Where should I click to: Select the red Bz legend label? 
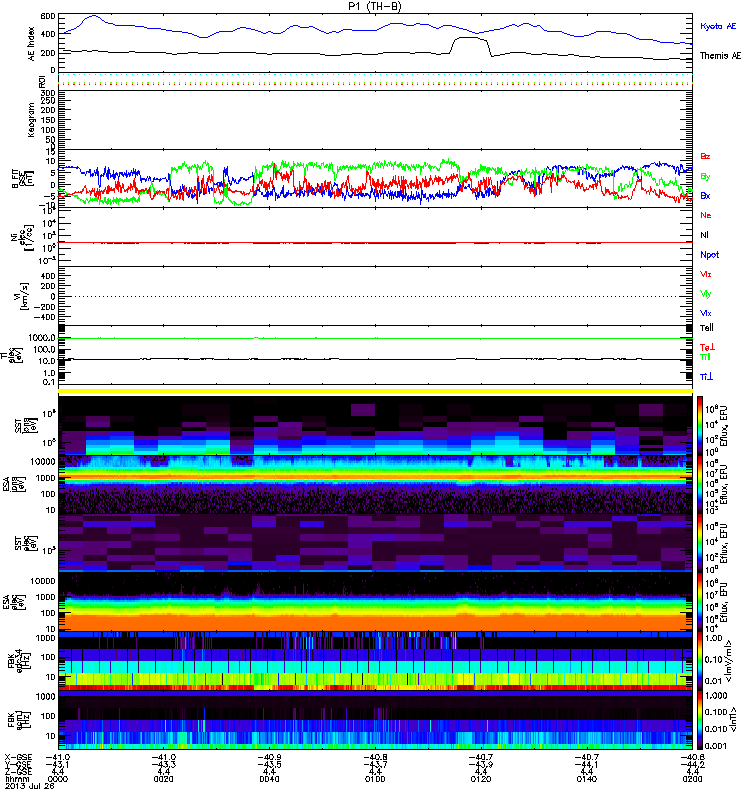coord(705,157)
